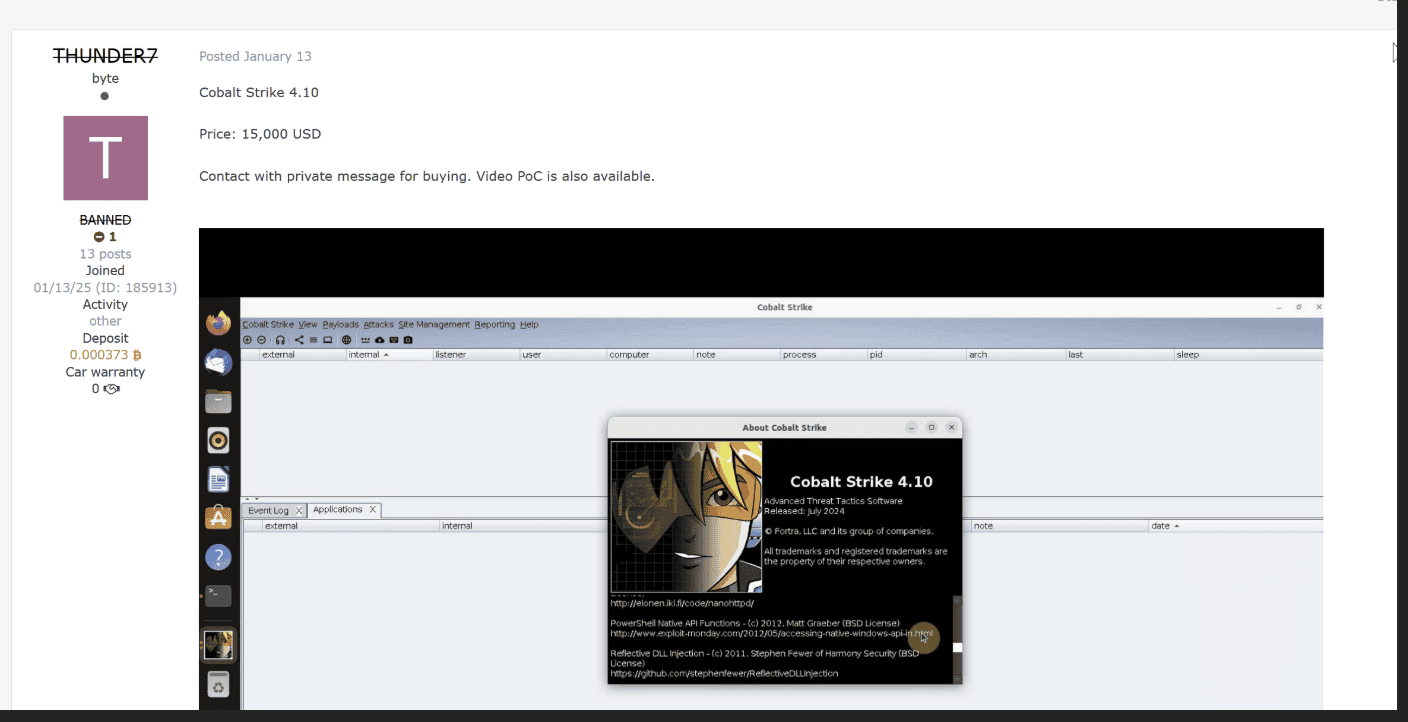Click the Applications table internal column header
This screenshot has width=1408, height=722.
click(x=524, y=526)
